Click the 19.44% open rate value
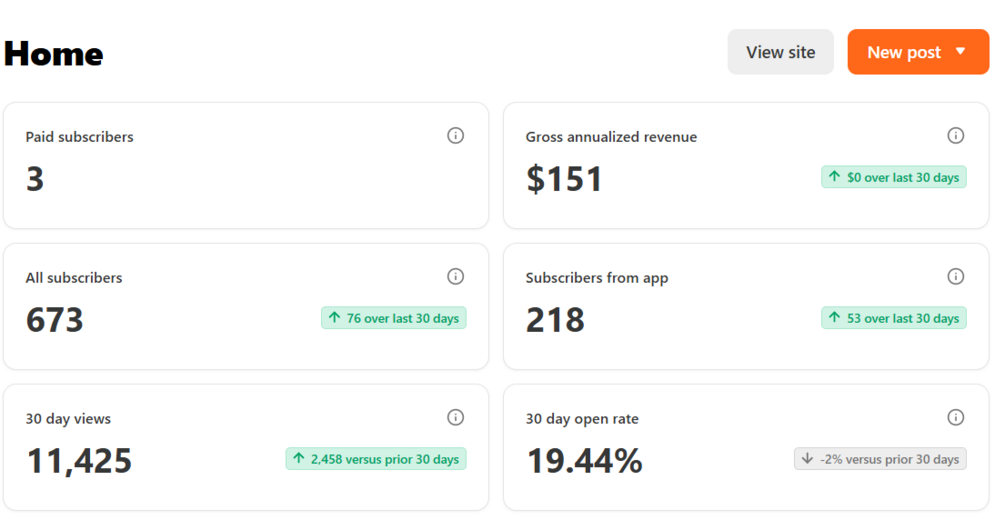Screen dimensions: 1005x520 584,461
